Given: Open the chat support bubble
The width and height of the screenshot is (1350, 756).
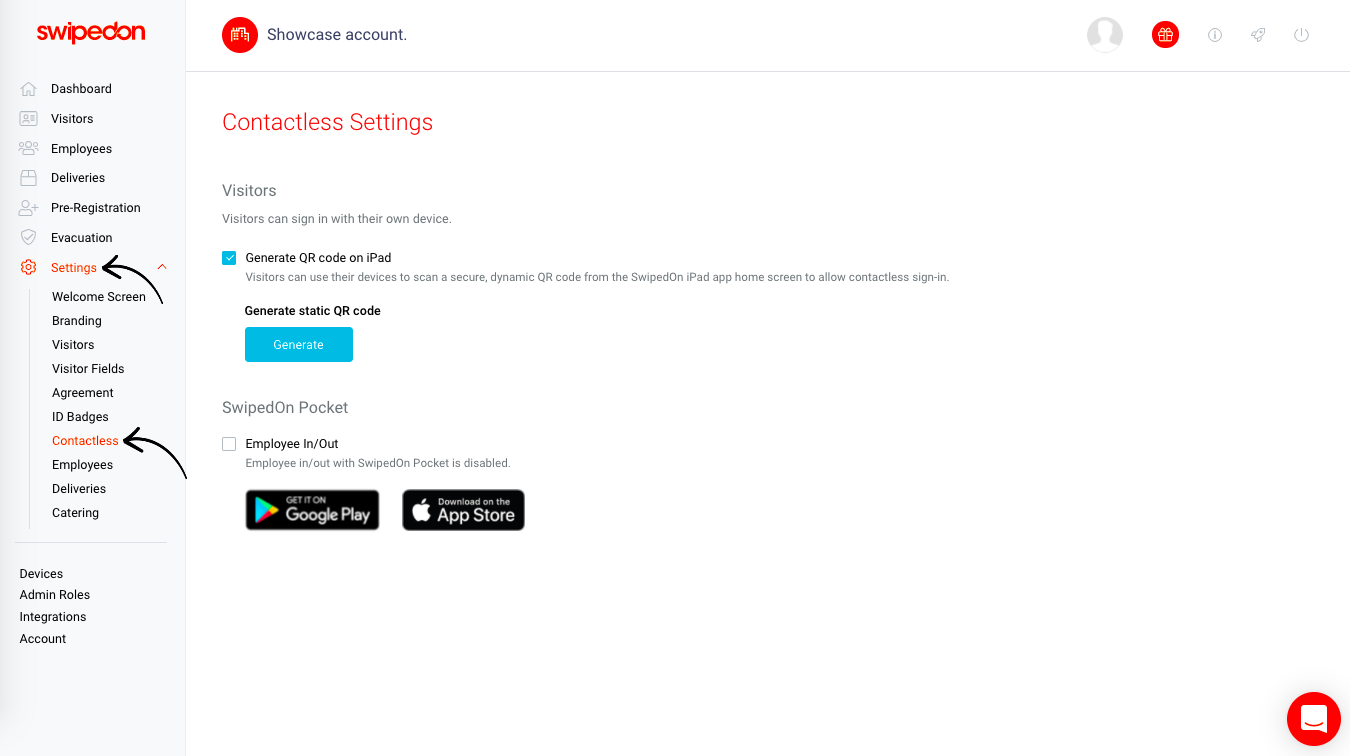Looking at the screenshot, I should pyautogui.click(x=1313, y=719).
